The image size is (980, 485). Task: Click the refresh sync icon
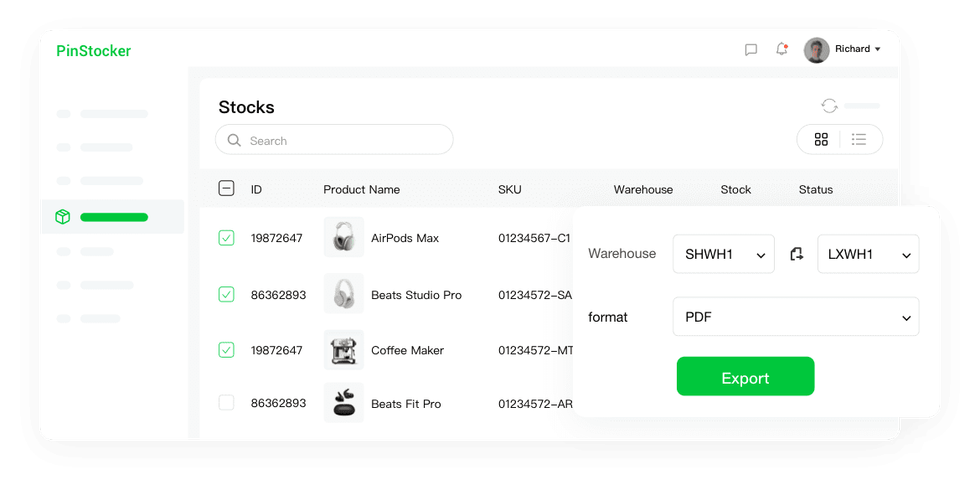coord(829,106)
